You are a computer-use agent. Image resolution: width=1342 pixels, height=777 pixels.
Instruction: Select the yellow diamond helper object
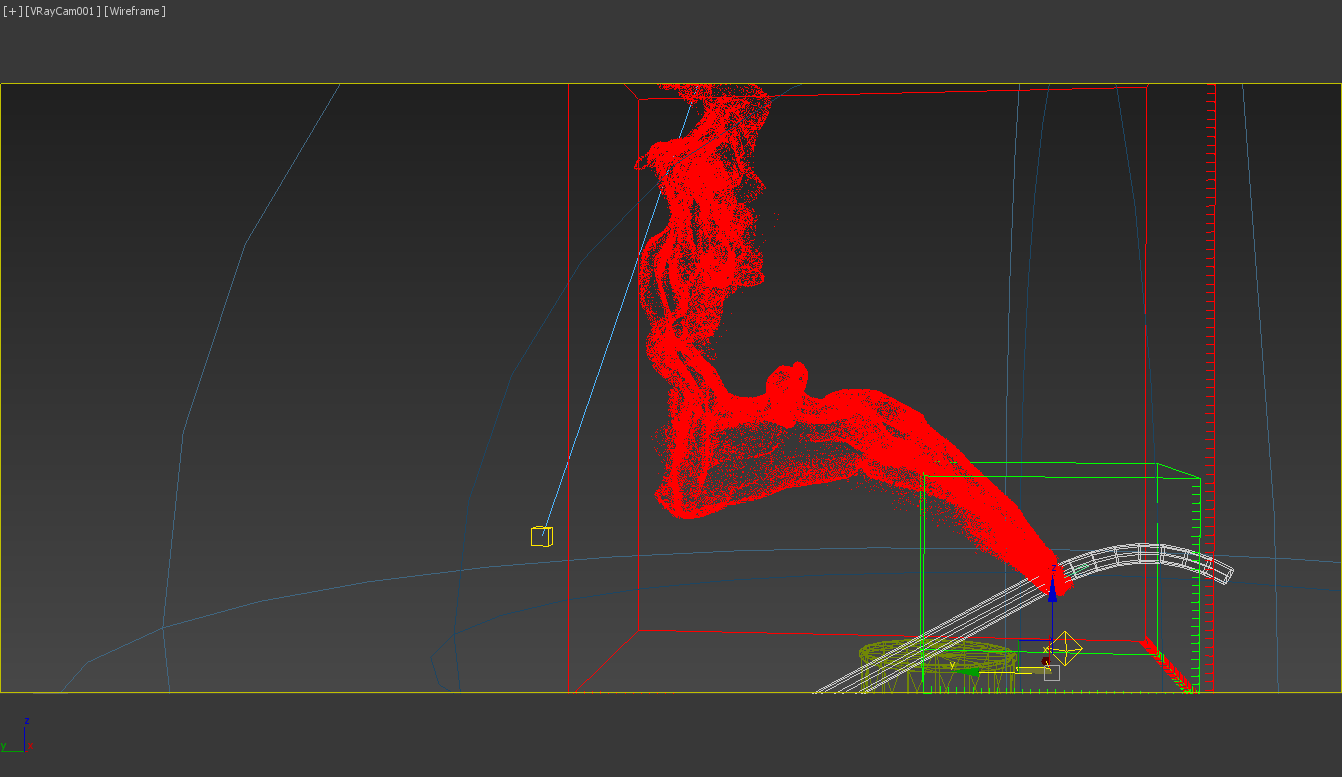1066,649
